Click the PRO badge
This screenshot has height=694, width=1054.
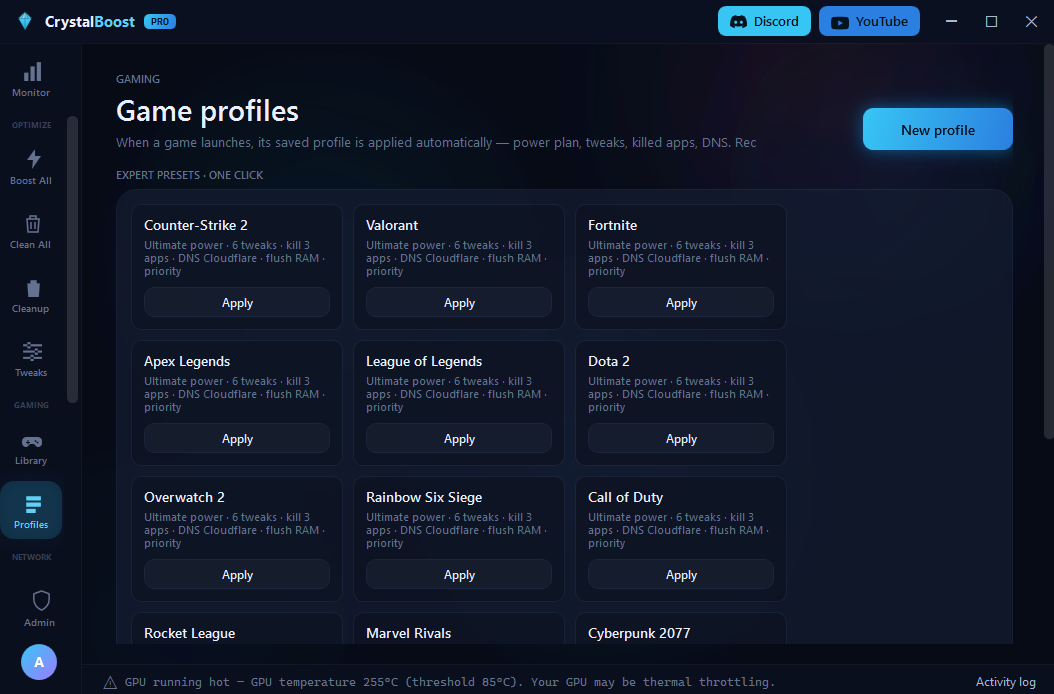(160, 22)
